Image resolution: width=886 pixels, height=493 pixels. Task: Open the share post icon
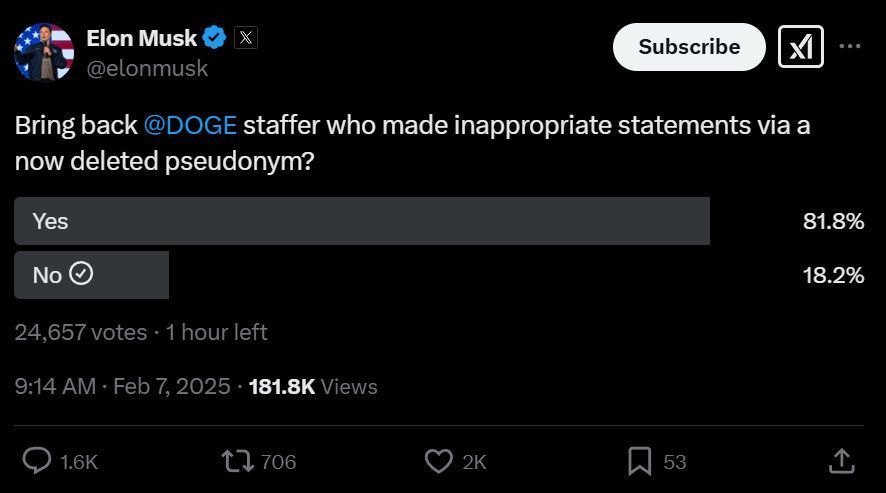pos(841,461)
